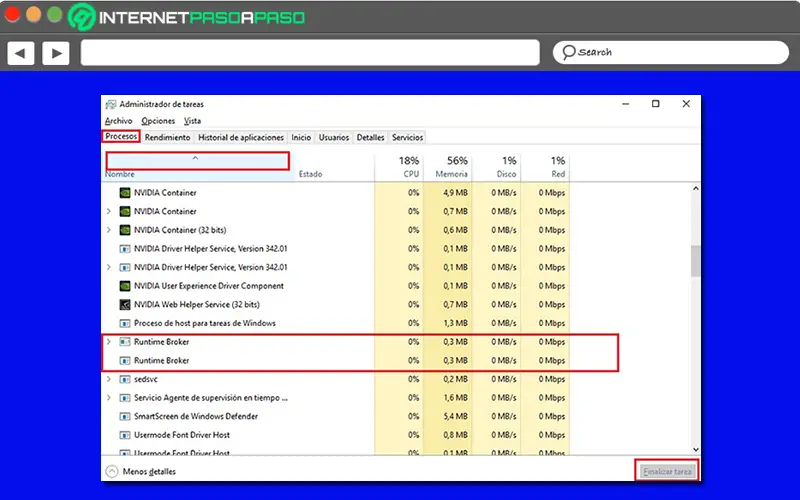
Task: Click the browser frame address bar
Action: tap(310, 53)
